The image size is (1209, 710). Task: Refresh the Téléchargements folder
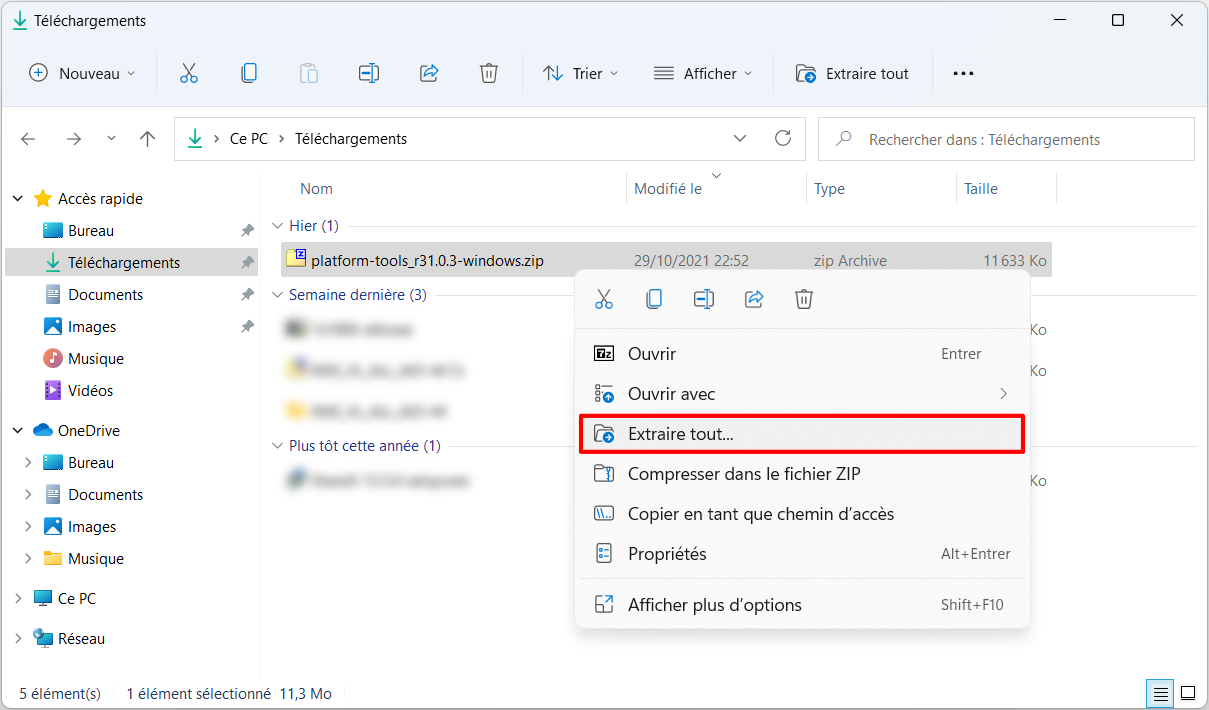[x=783, y=138]
